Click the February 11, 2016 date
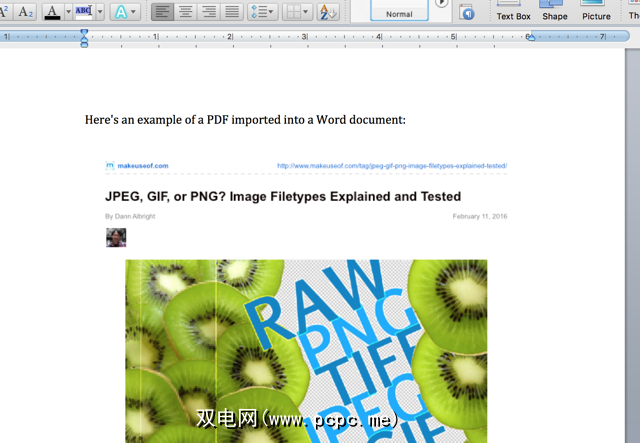Image resolution: width=640 pixels, height=443 pixels. coord(480,216)
